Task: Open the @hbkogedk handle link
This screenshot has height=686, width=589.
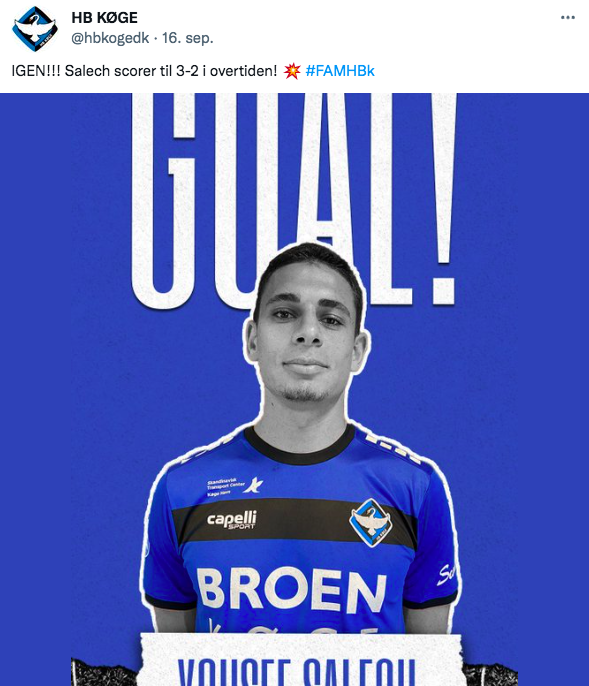Action: (x=110, y=38)
